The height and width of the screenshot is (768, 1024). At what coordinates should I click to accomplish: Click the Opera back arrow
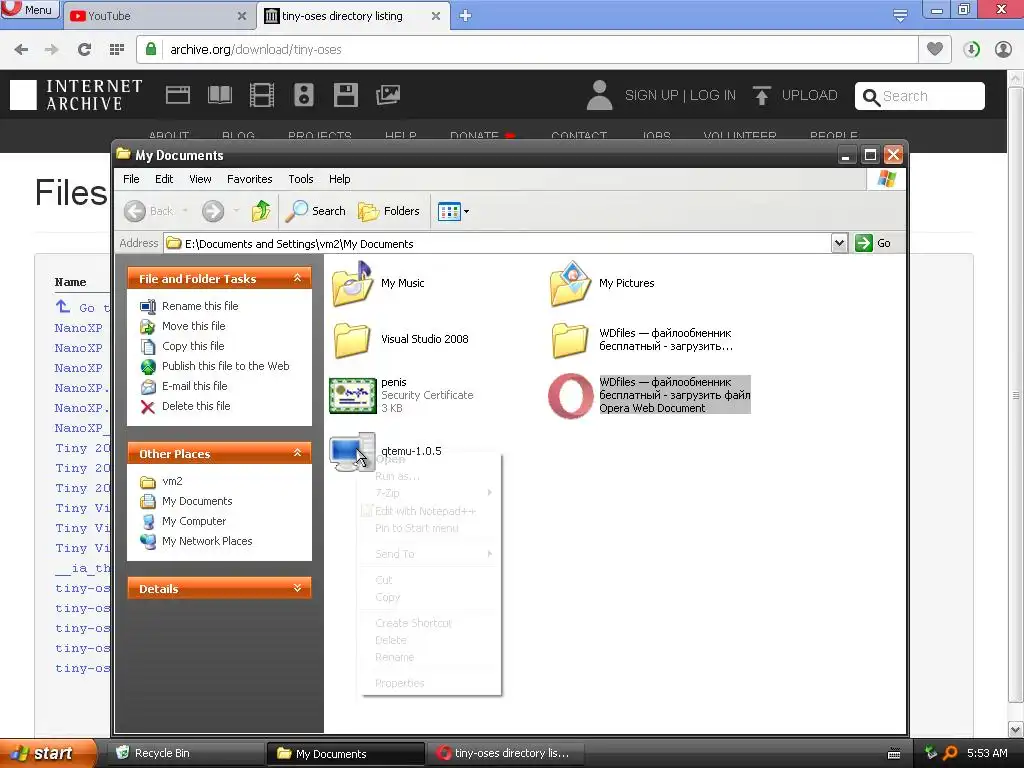coord(21,50)
